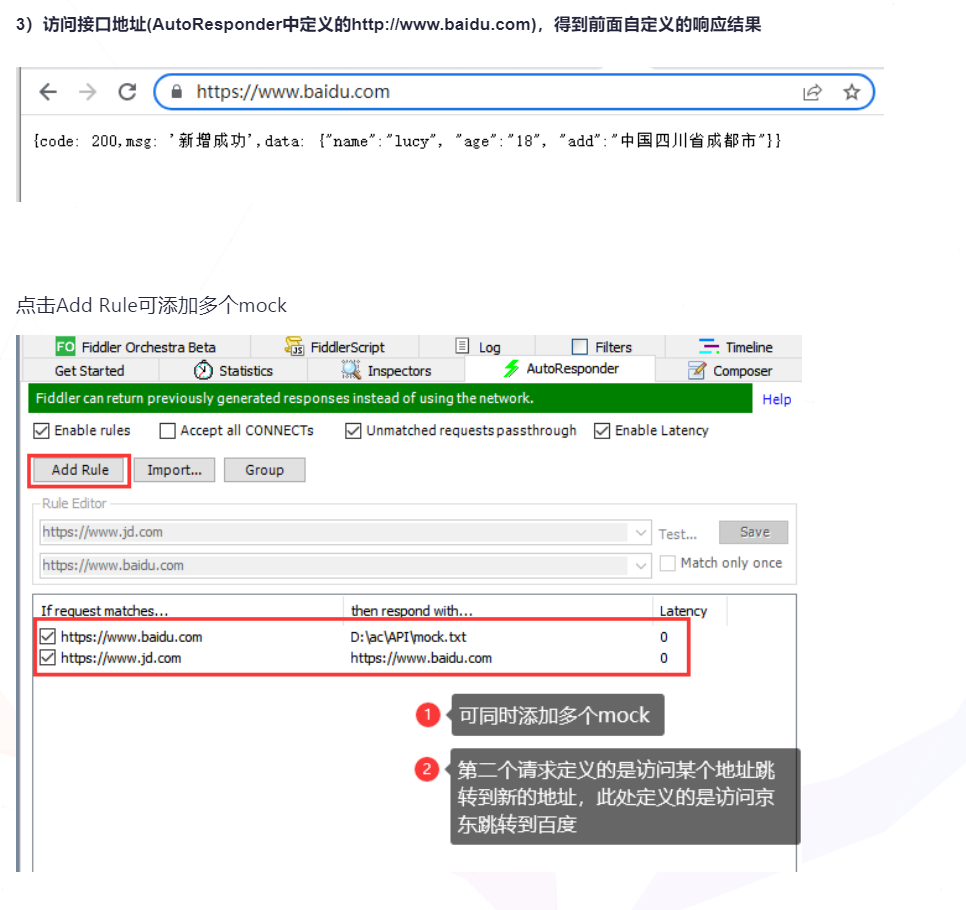Click the jd.com rule's baidu.com response cell
966x910 pixels.
421,659
